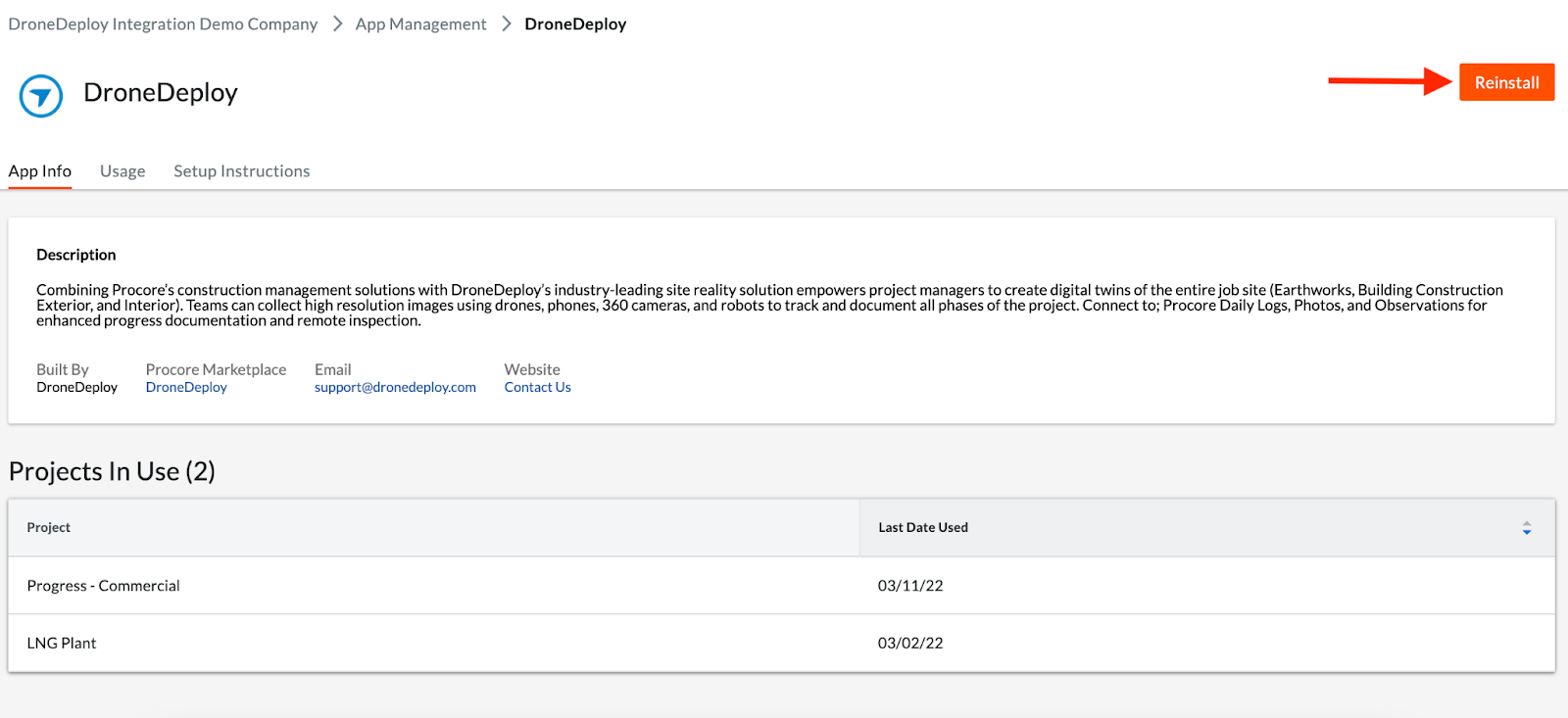Click the chevron after App Management breadcrumb
The width and height of the screenshot is (1568, 718).
pos(507,24)
